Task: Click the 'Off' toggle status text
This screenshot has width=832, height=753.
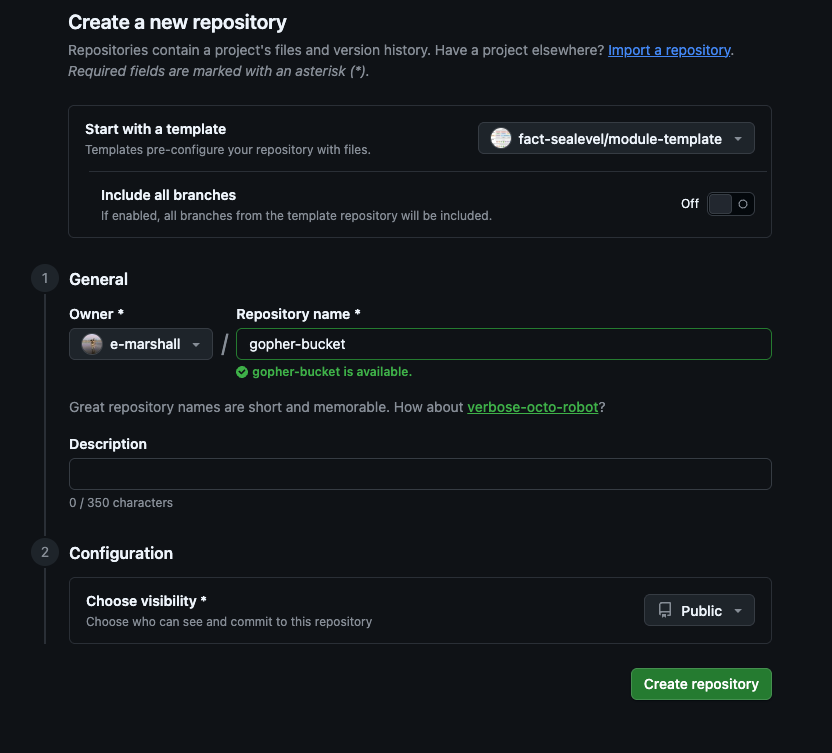Action: pyautogui.click(x=690, y=204)
